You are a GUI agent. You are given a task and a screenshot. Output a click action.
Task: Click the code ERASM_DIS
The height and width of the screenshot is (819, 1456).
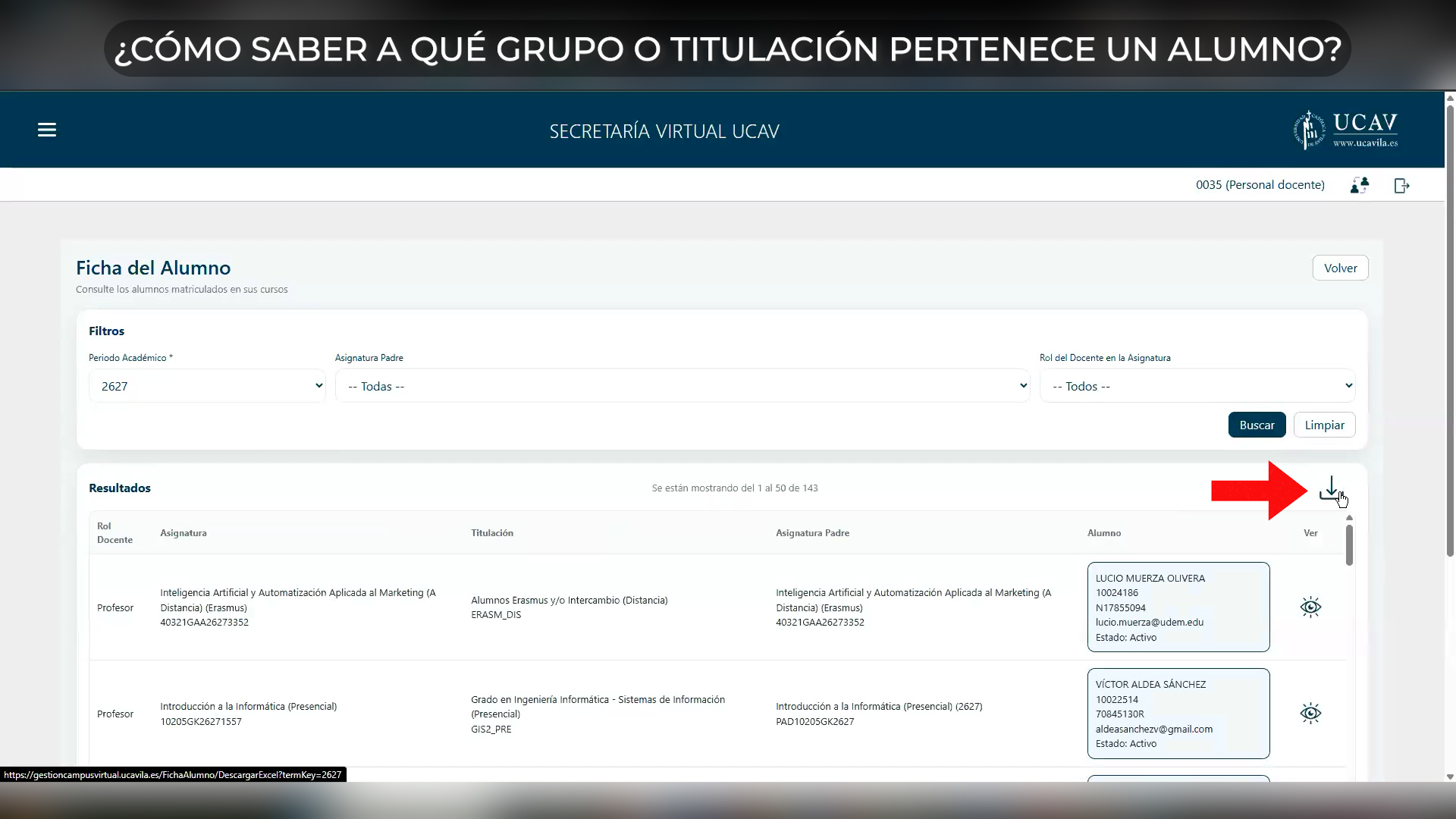pyautogui.click(x=496, y=615)
